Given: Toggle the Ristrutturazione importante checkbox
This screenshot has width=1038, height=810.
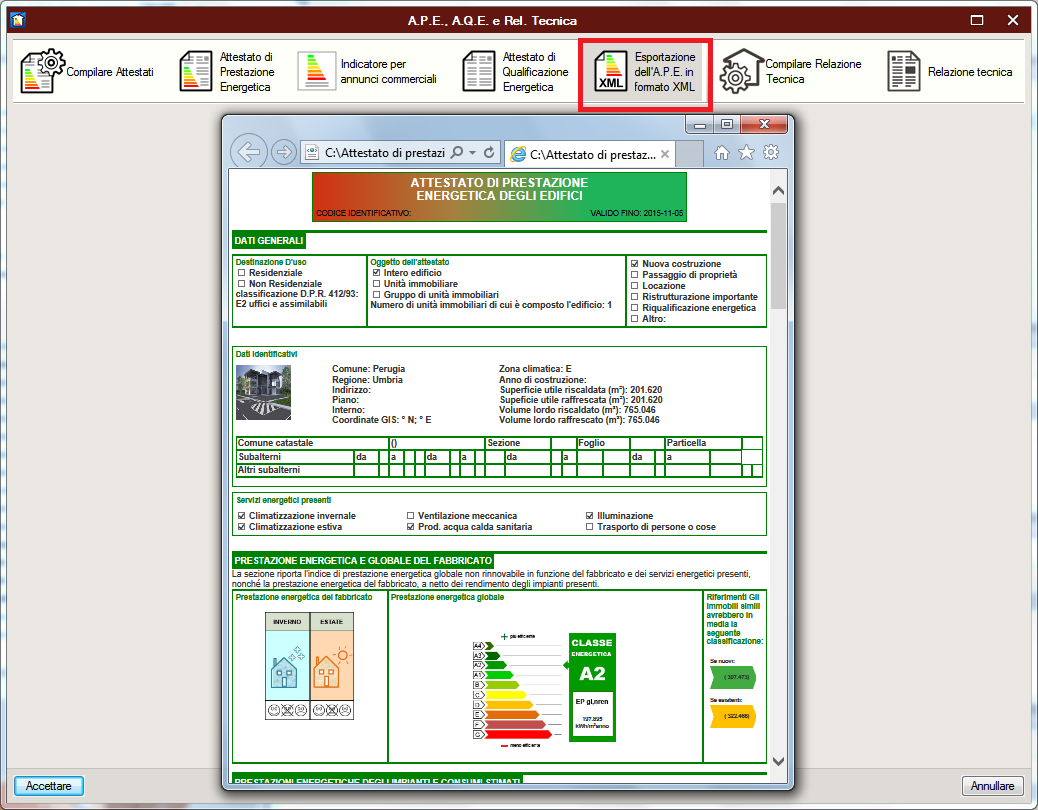Looking at the screenshot, I should [x=635, y=296].
